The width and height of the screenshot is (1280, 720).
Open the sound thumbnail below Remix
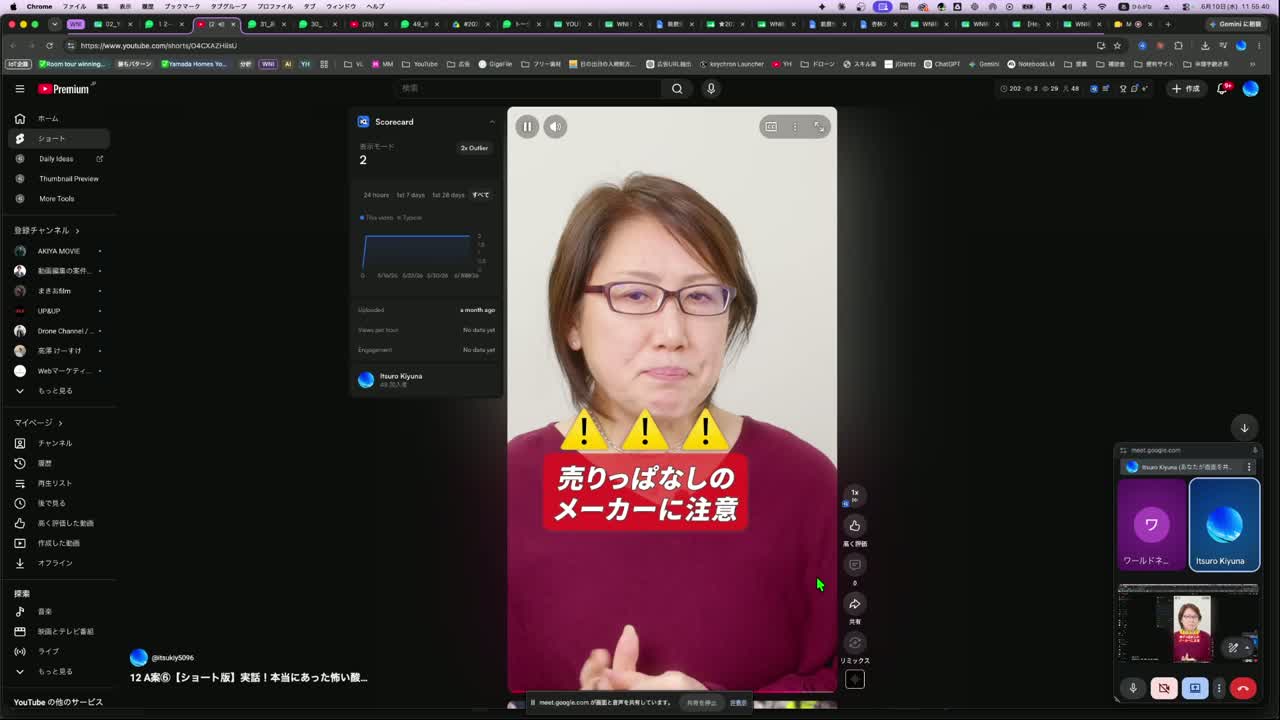[854, 679]
